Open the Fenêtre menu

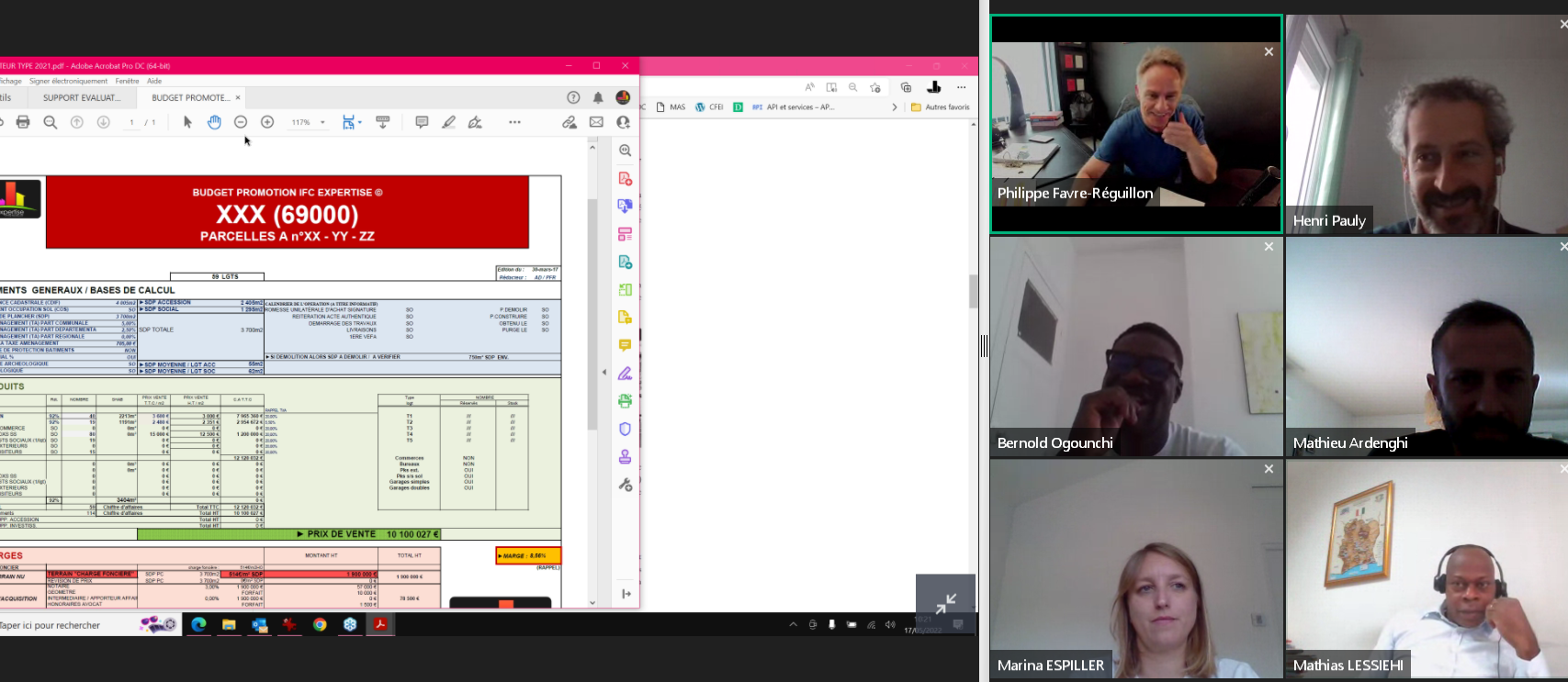pyautogui.click(x=128, y=81)
